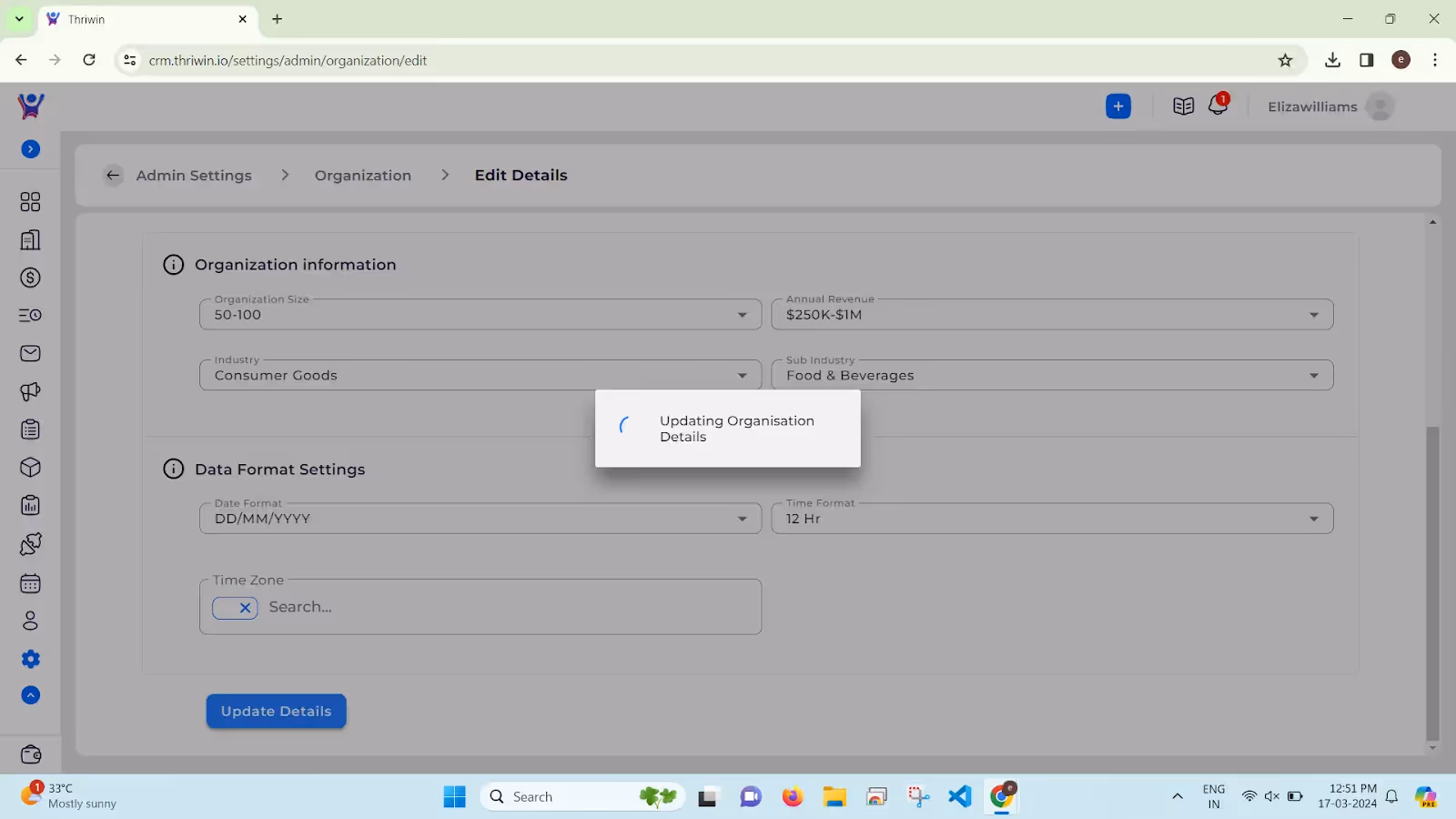
Task: Open the notifications bell icon
Action: 1218,106
